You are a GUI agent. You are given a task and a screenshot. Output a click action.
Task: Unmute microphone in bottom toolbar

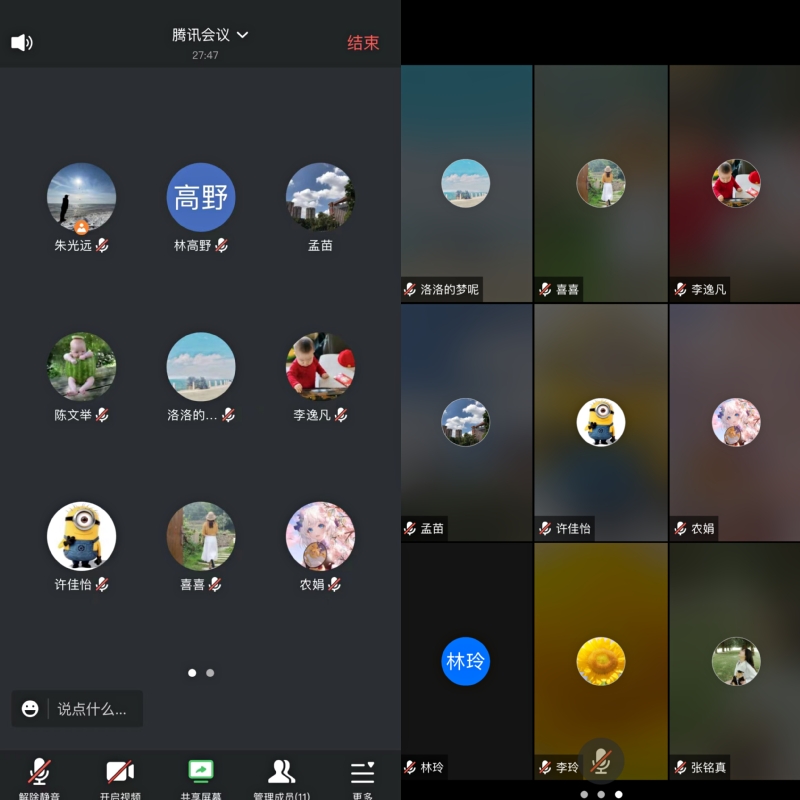(x=40, y=771)
